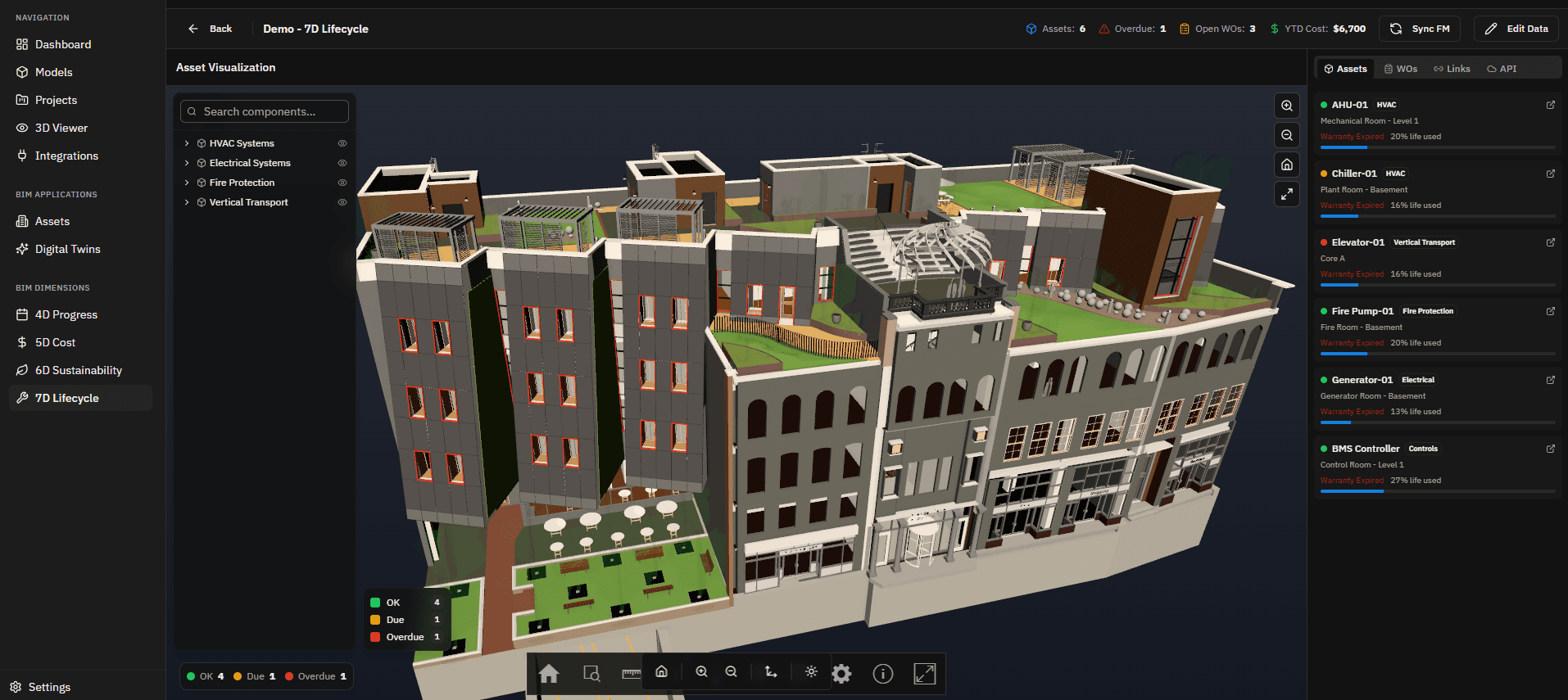The height and width of the screenshot is (700, 1568).
Task: Click the Generator-01 life used progress bar
Action: 1438,422
